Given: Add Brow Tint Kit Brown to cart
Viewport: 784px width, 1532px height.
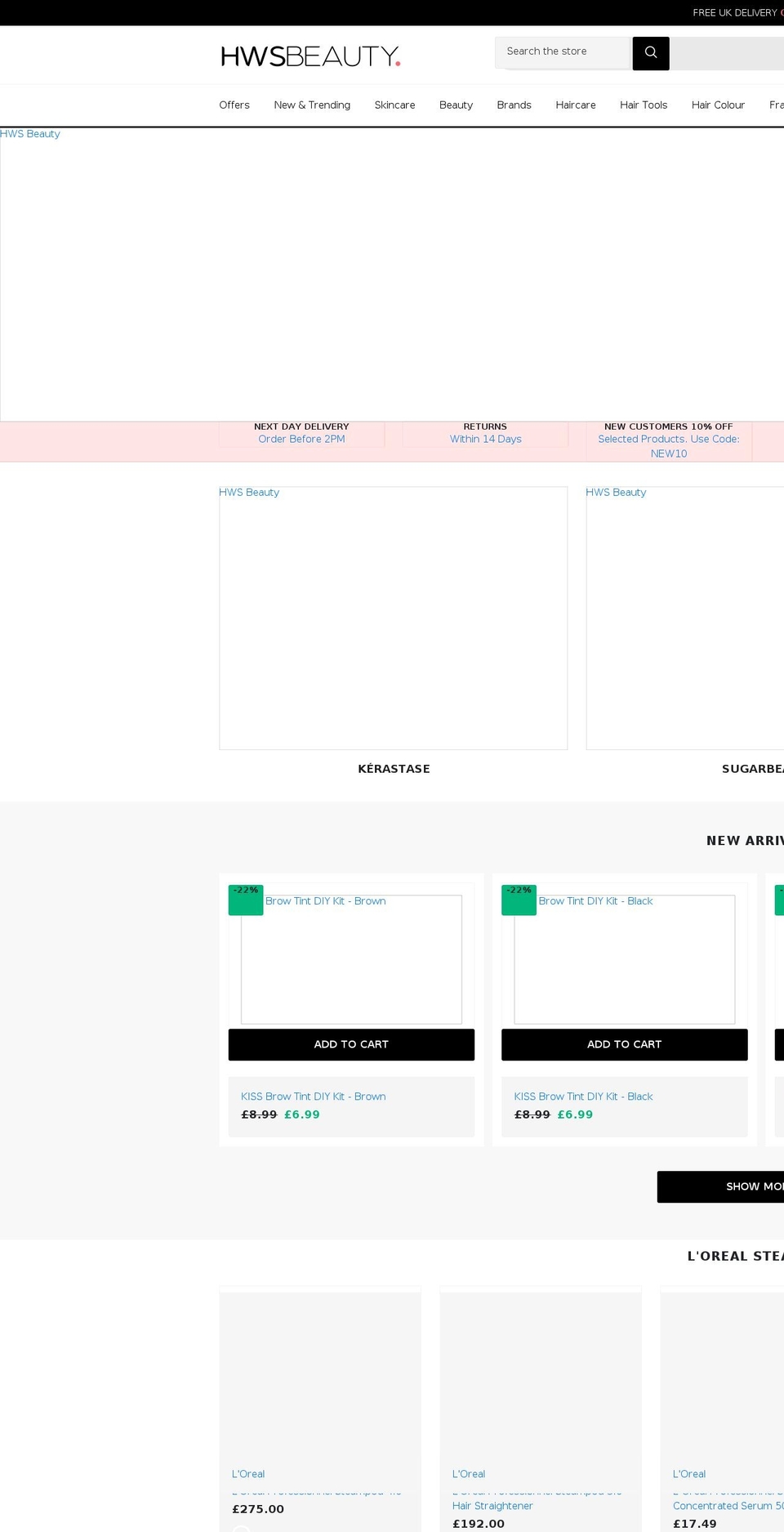Looking at the screenshot, I should coord(351,1044).
